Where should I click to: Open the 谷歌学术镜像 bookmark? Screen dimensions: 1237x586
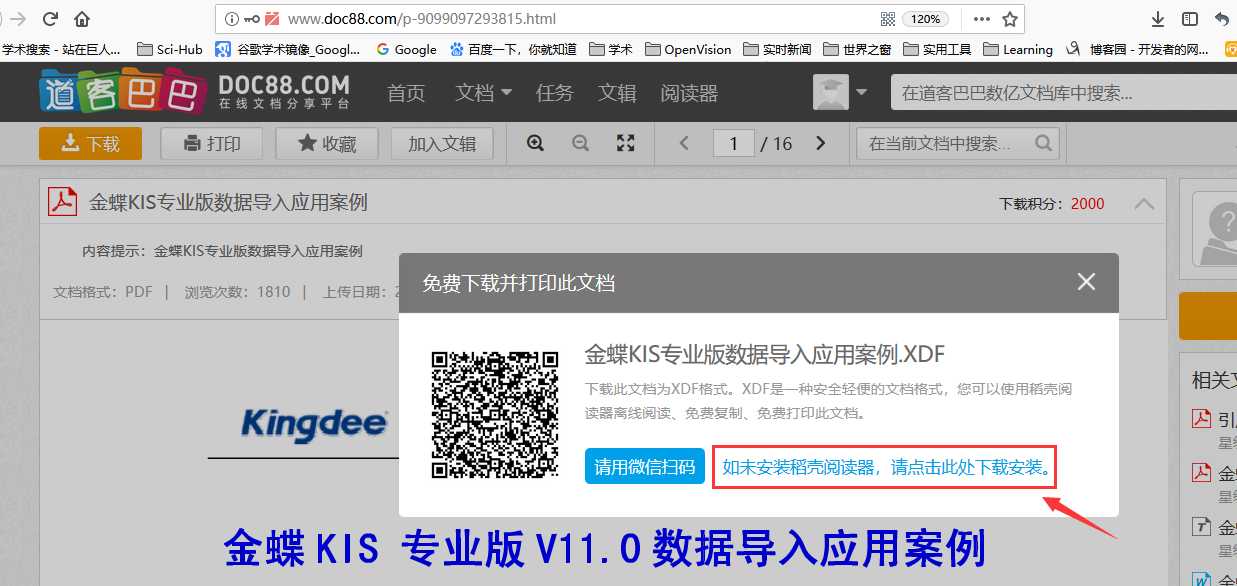(288, 49)
